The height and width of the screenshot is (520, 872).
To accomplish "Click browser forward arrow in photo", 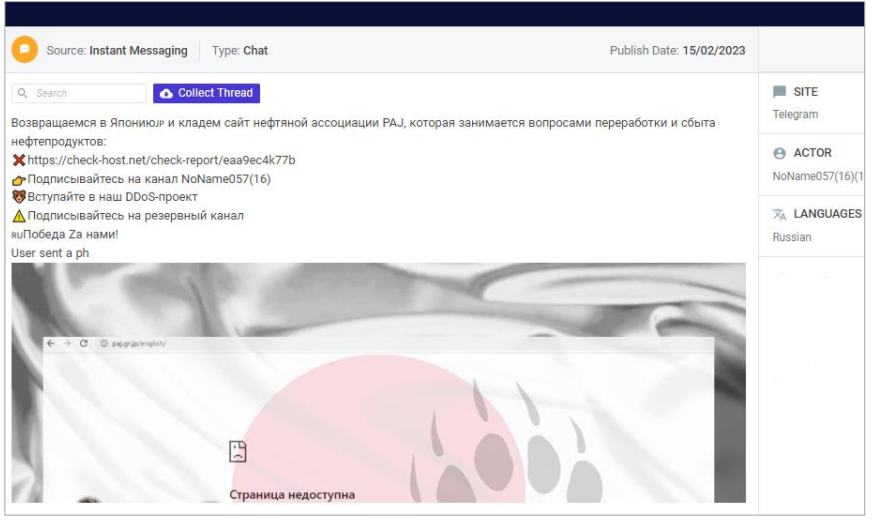I will [67, 344].
